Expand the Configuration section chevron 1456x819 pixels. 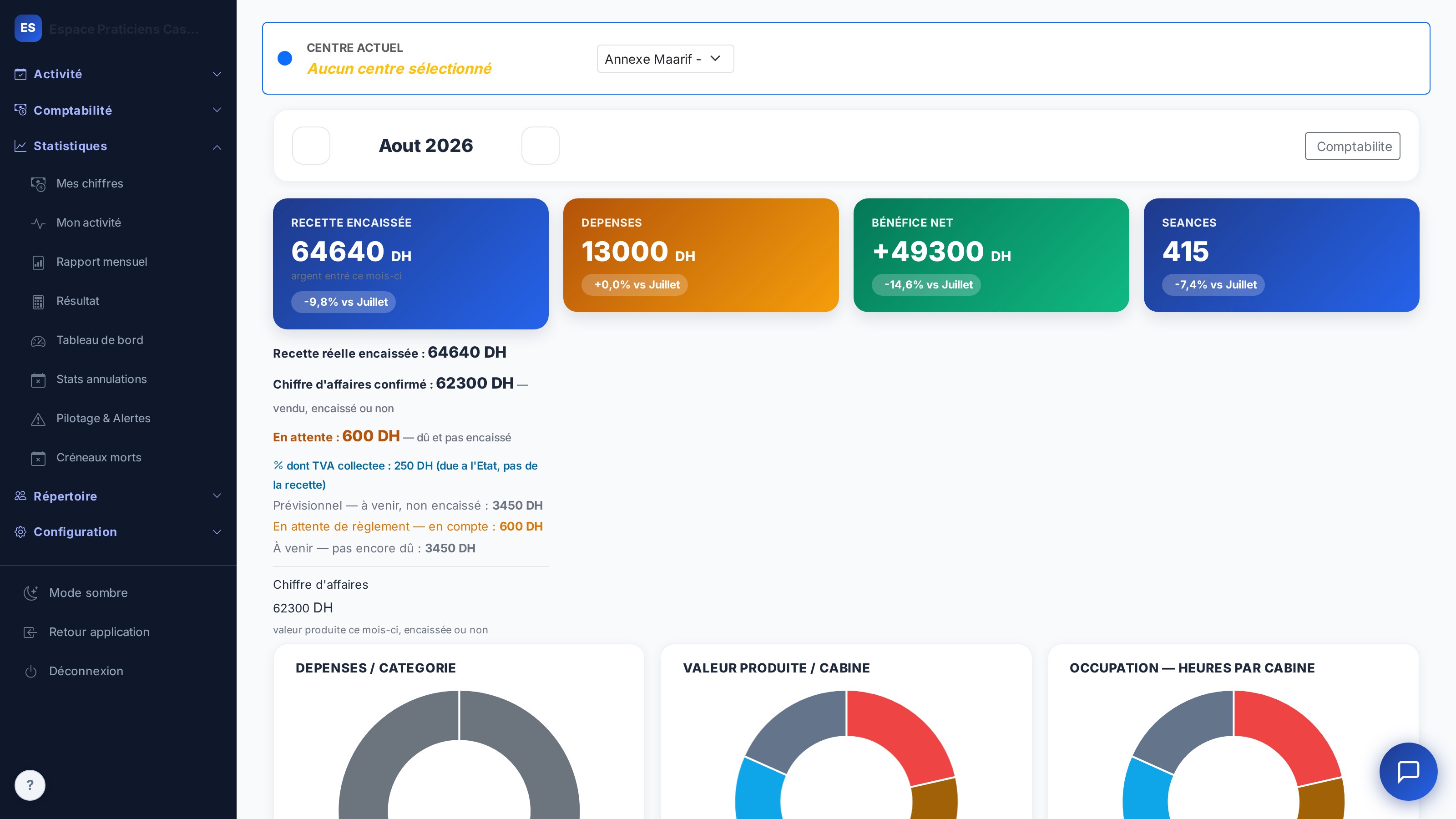pyautogui.click(x=217, y=532)
